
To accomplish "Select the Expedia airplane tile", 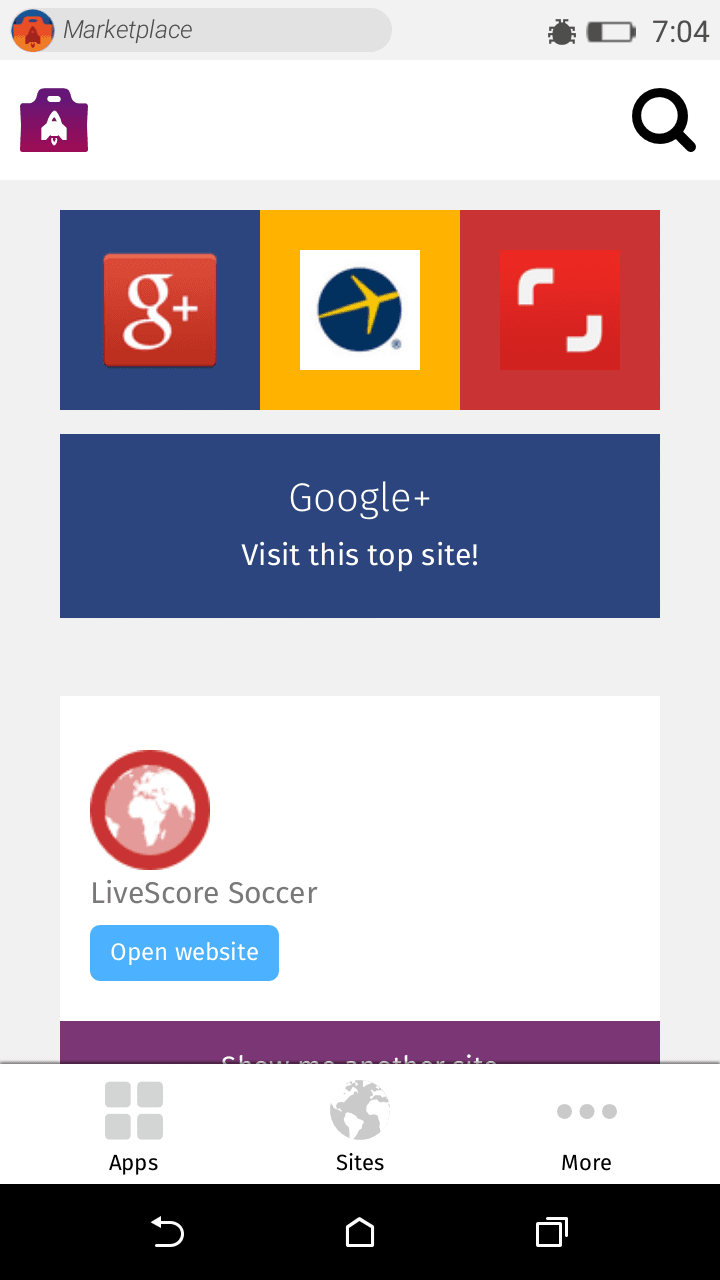I will coord(360,310).
